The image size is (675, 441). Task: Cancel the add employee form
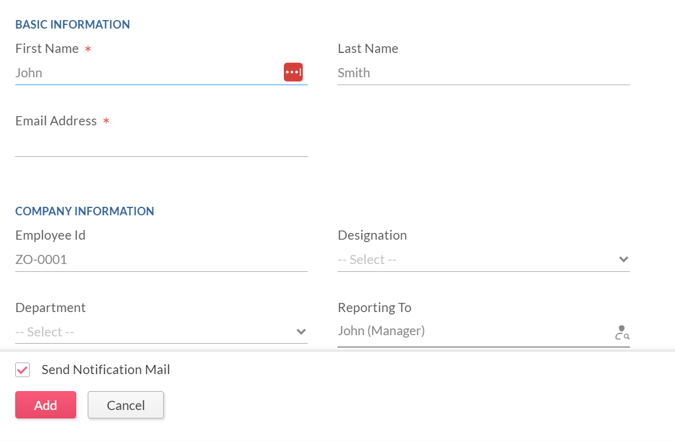(x=126, y=405)
